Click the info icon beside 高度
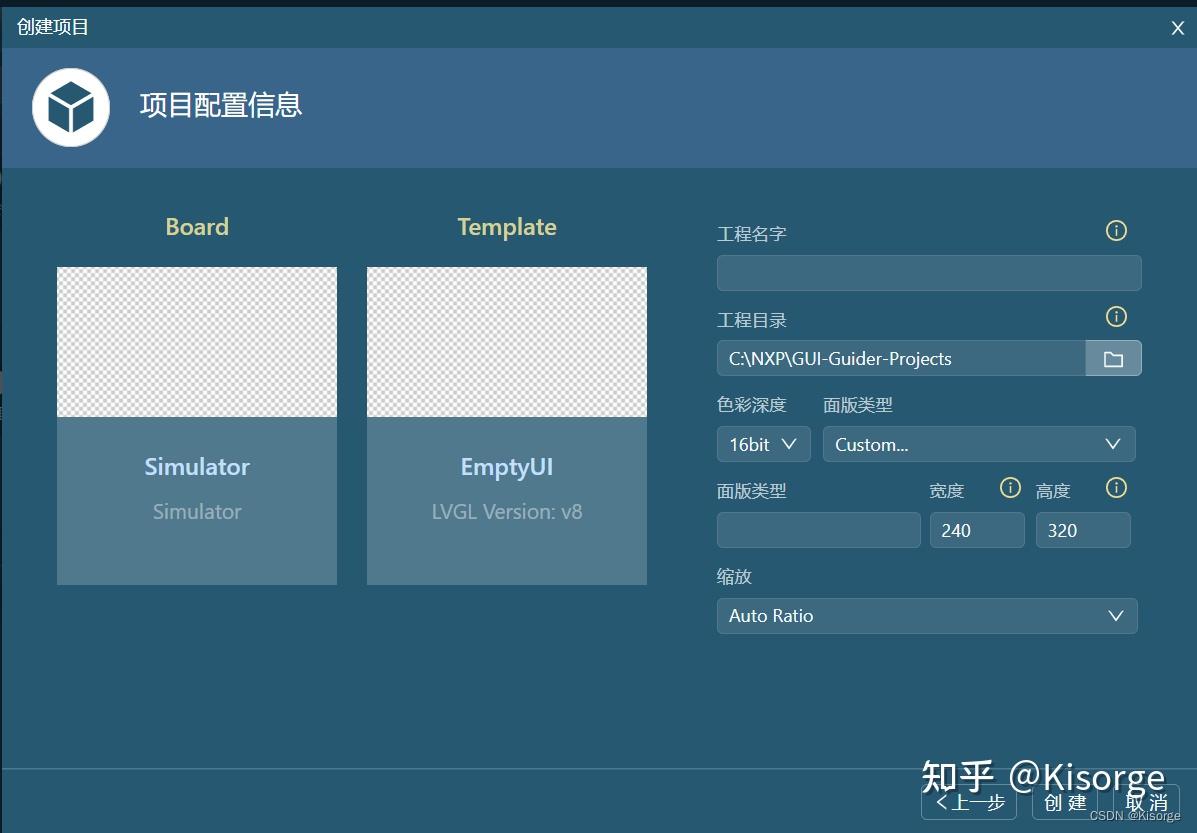Viewport: 1197px width, 833px height. [x=1116, y=488]
